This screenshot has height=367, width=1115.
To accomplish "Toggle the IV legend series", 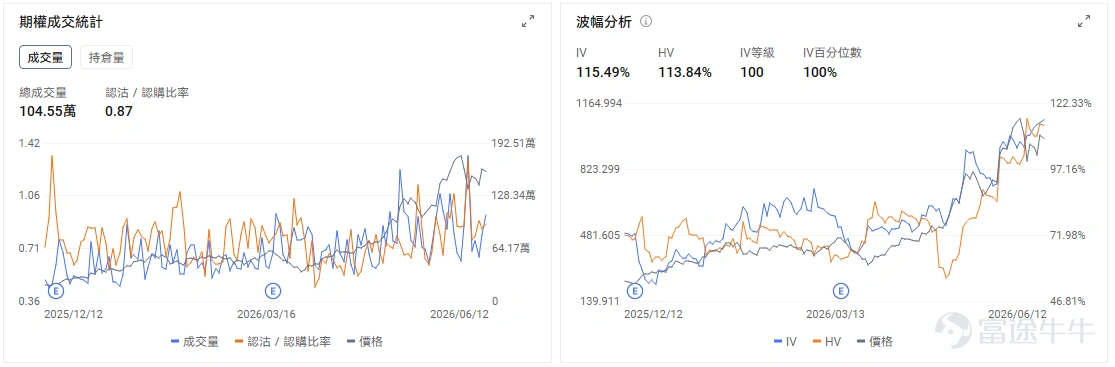I will 785,341.
